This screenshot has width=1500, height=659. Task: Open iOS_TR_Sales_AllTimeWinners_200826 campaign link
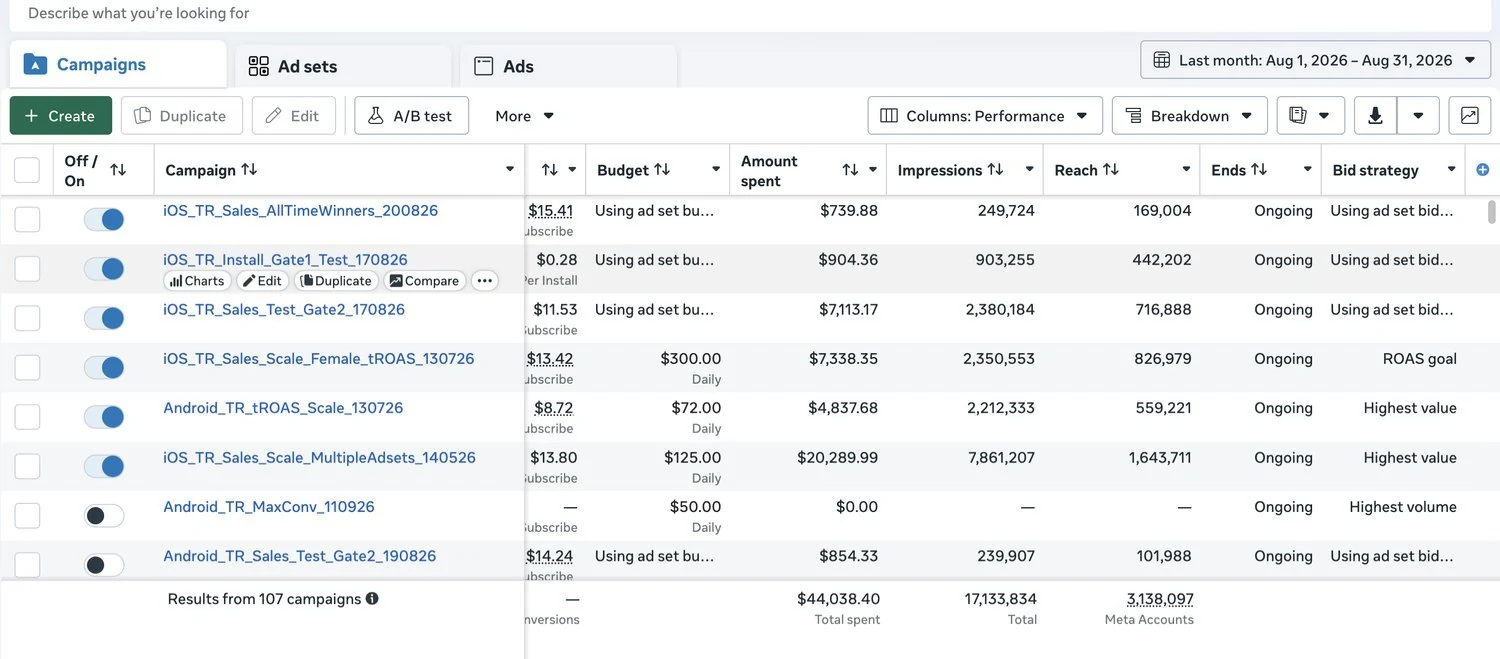point(301,211)
